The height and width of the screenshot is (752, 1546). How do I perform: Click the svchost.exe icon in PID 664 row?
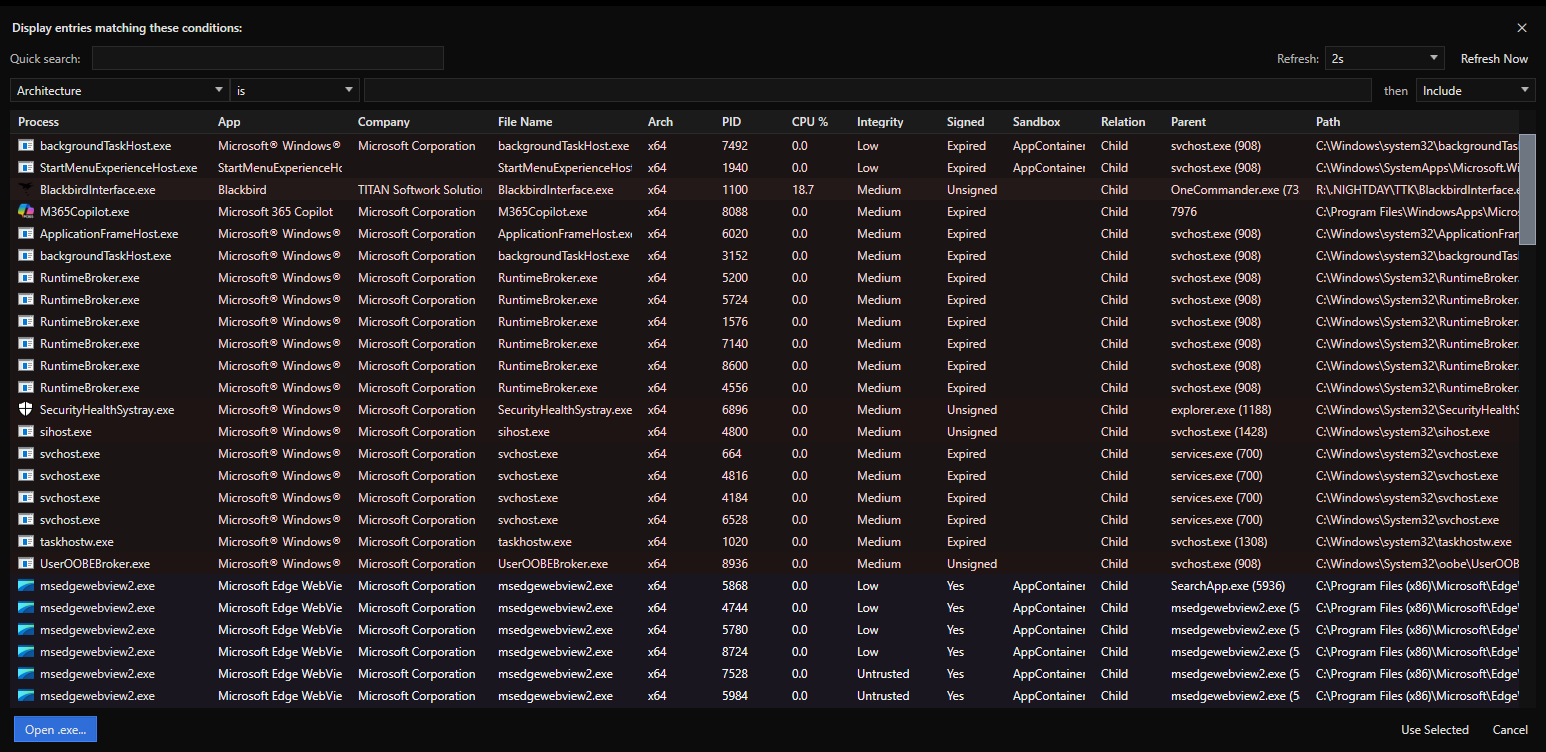coord(26,454)
